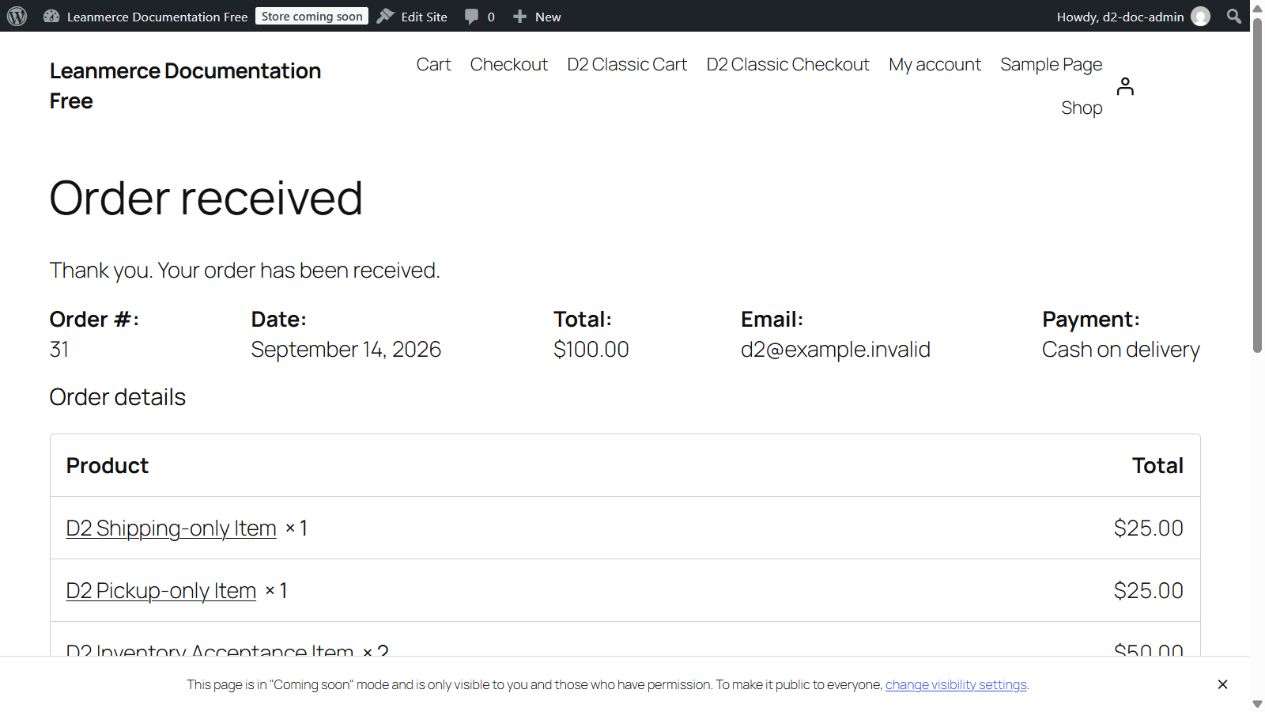Click the $25.00 total for Pickup-only Item

(1148, 590)
